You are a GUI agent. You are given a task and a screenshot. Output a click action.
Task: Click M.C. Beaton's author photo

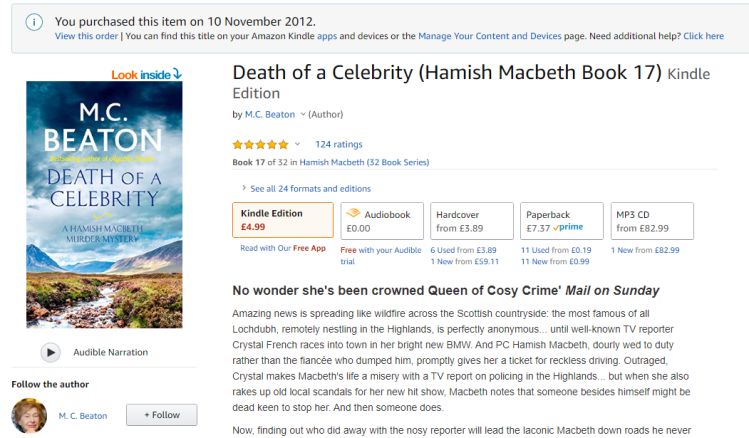28,415
